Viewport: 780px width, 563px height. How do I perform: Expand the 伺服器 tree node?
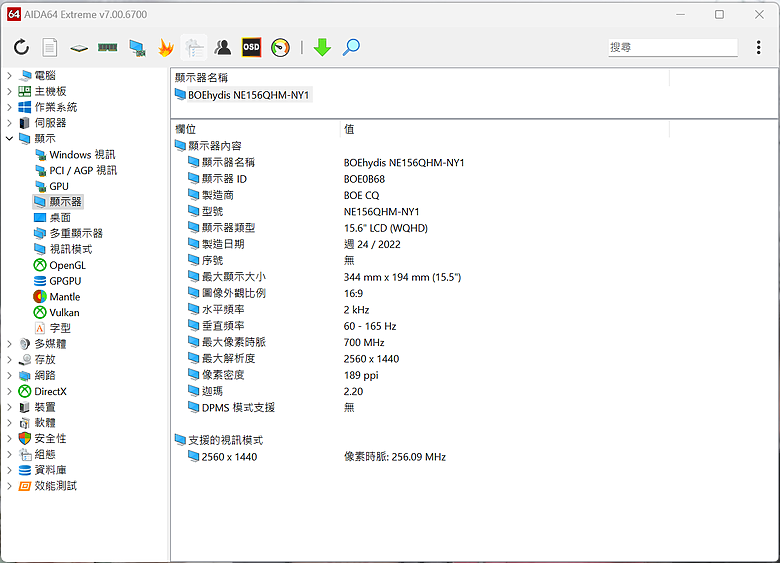coord(9,123)
